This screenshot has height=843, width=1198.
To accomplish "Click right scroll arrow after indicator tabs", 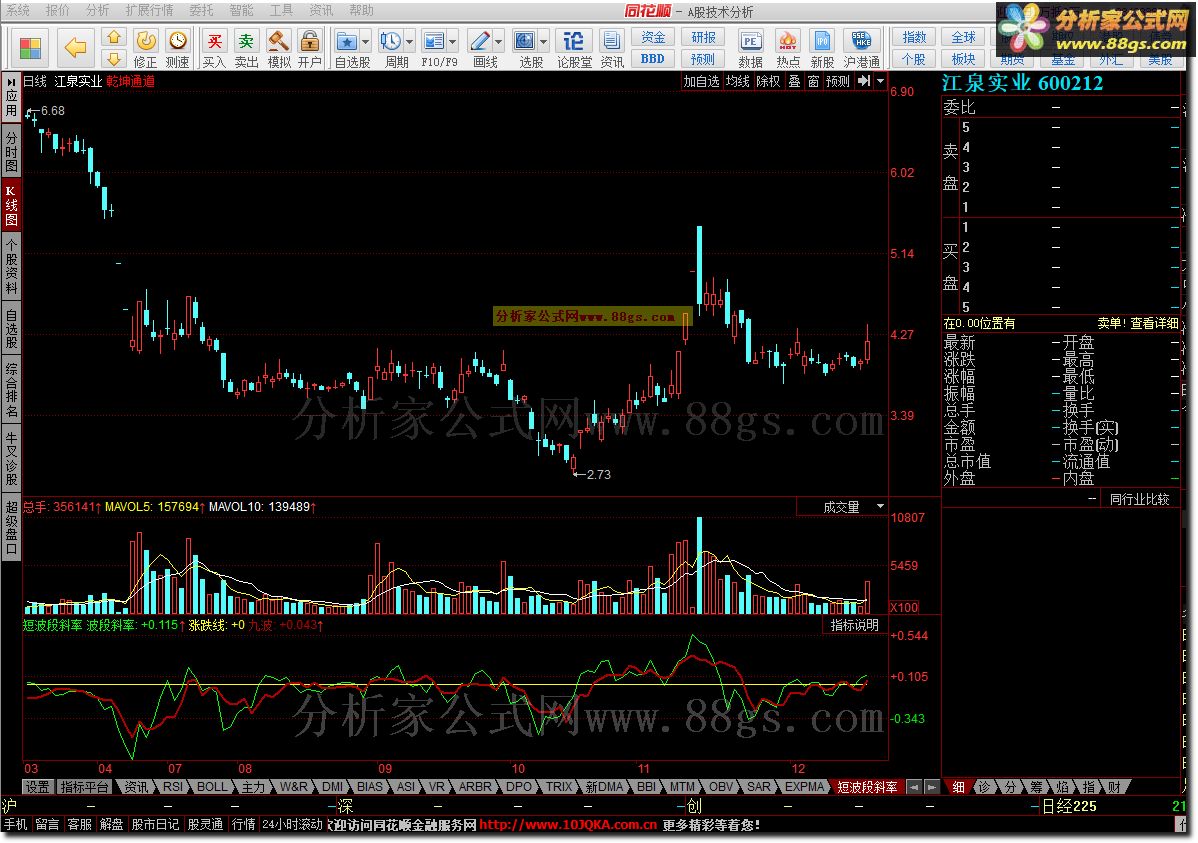I will pyautogui.click(x=931, y=786).
